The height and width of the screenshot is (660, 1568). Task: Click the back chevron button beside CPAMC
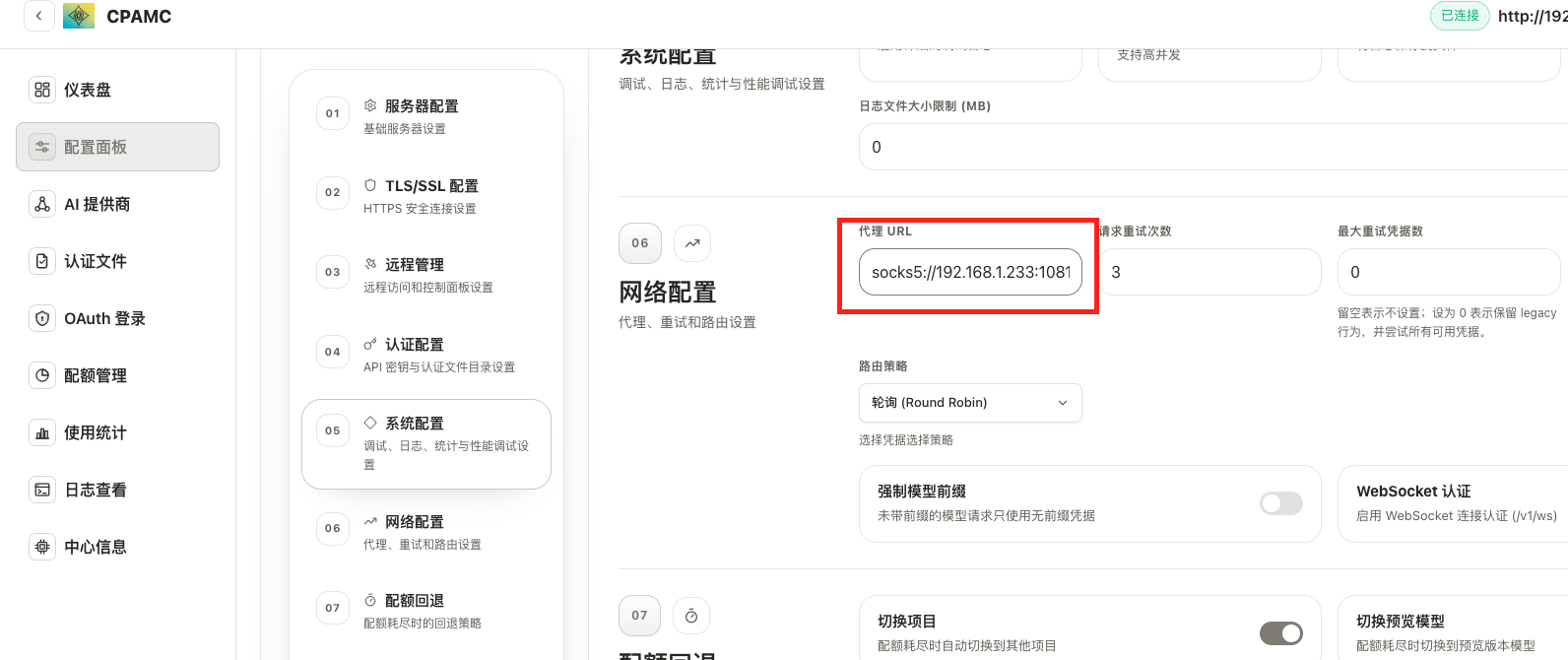(x=39, y=16)
